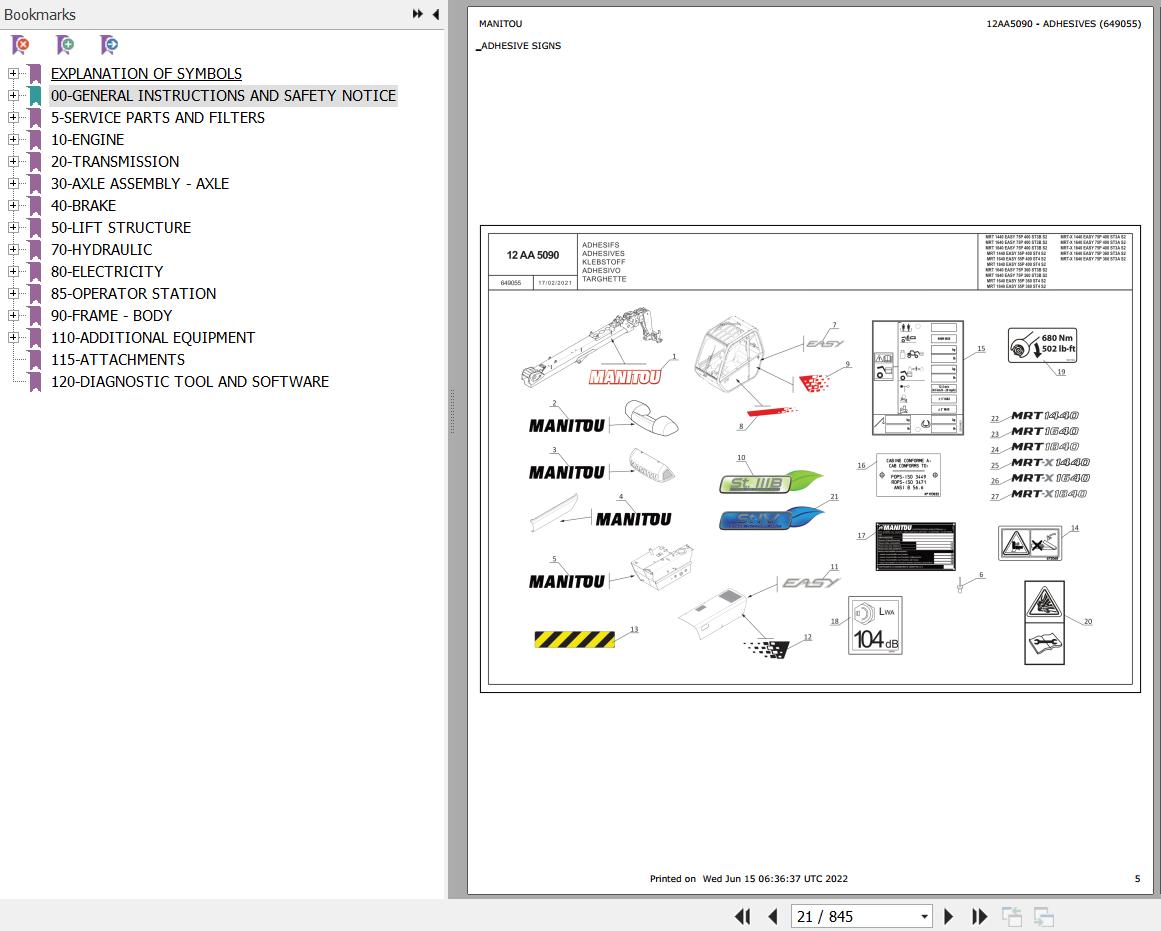Image resolution: width=1161 pixels, height=931 pixels.
Task: Open 5-SERVICE PARTS AND FILTERS bookmark
Action: click(x=158, y=118)
